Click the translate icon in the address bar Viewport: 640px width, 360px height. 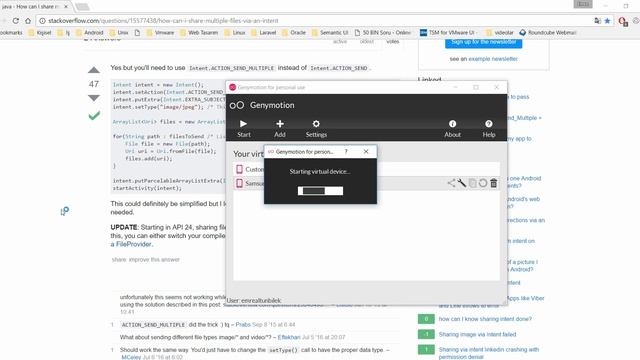598,20
